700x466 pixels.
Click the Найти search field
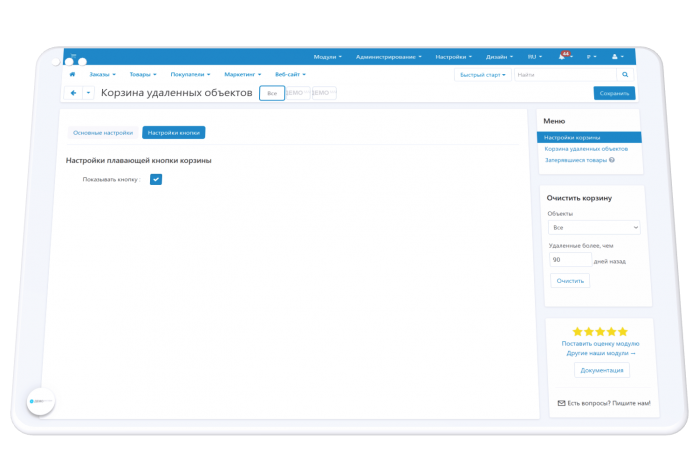point(566,75)
